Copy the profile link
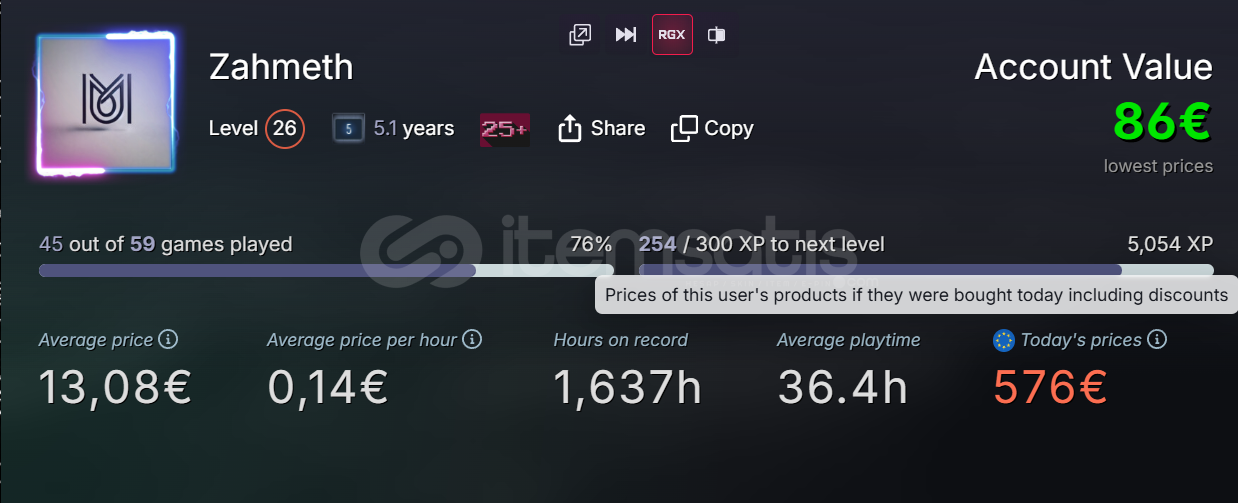Screen dimensions: 1238x503 point(712,128)
